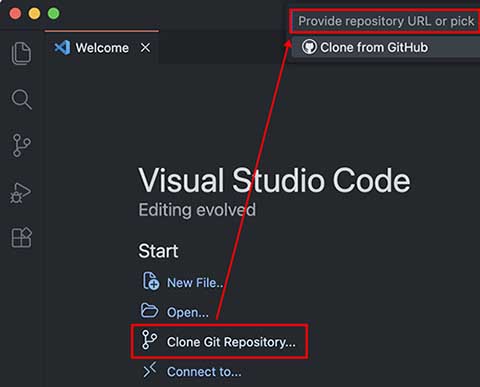Open the Search view in activity bar
The height and width of the screenshot is (387, 480).
(x=21, y=99)
